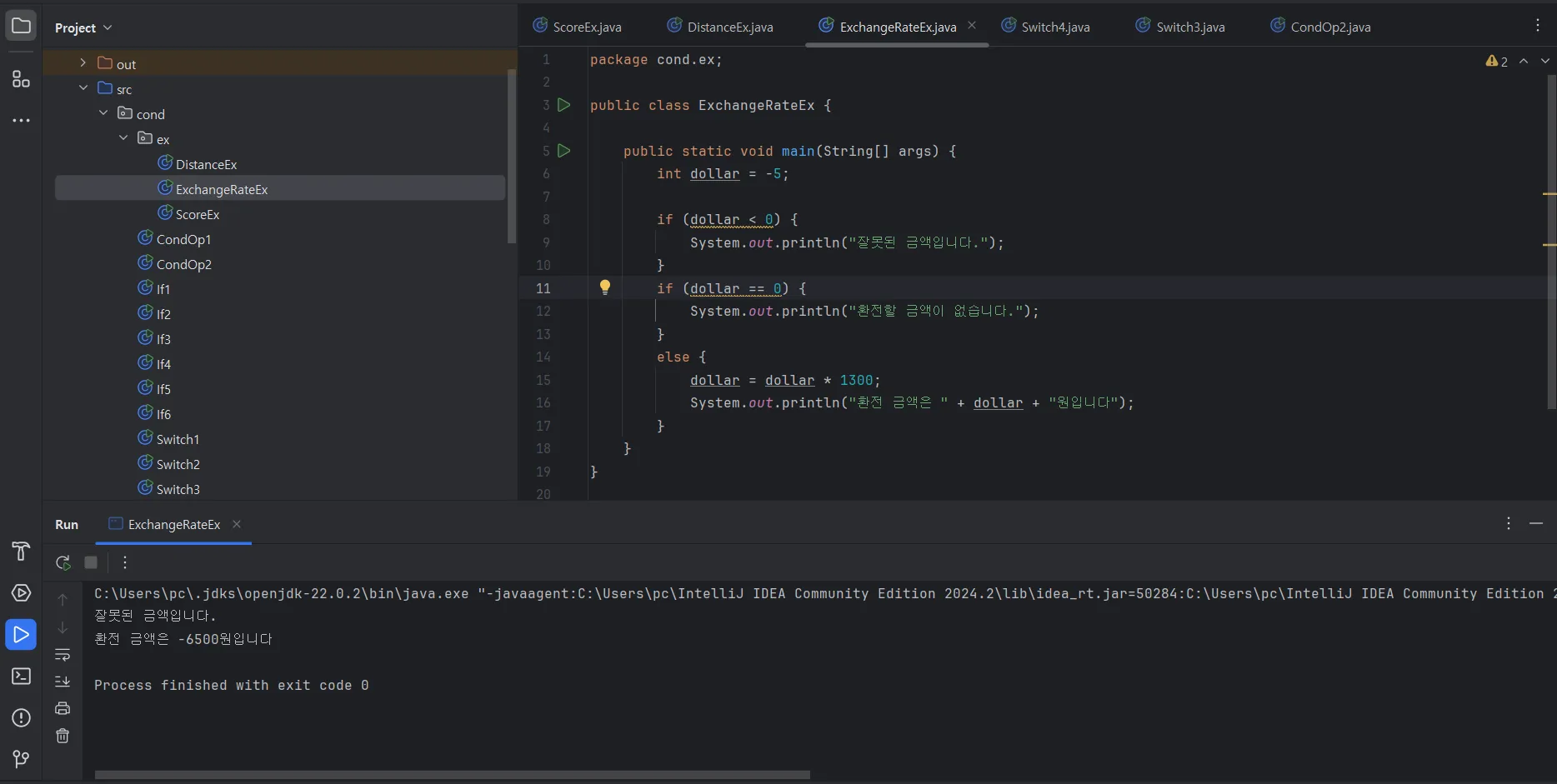This screenshot has width=1557, height=784.
Task: Open the Services tool window icon
Action: tap(21, 592)
